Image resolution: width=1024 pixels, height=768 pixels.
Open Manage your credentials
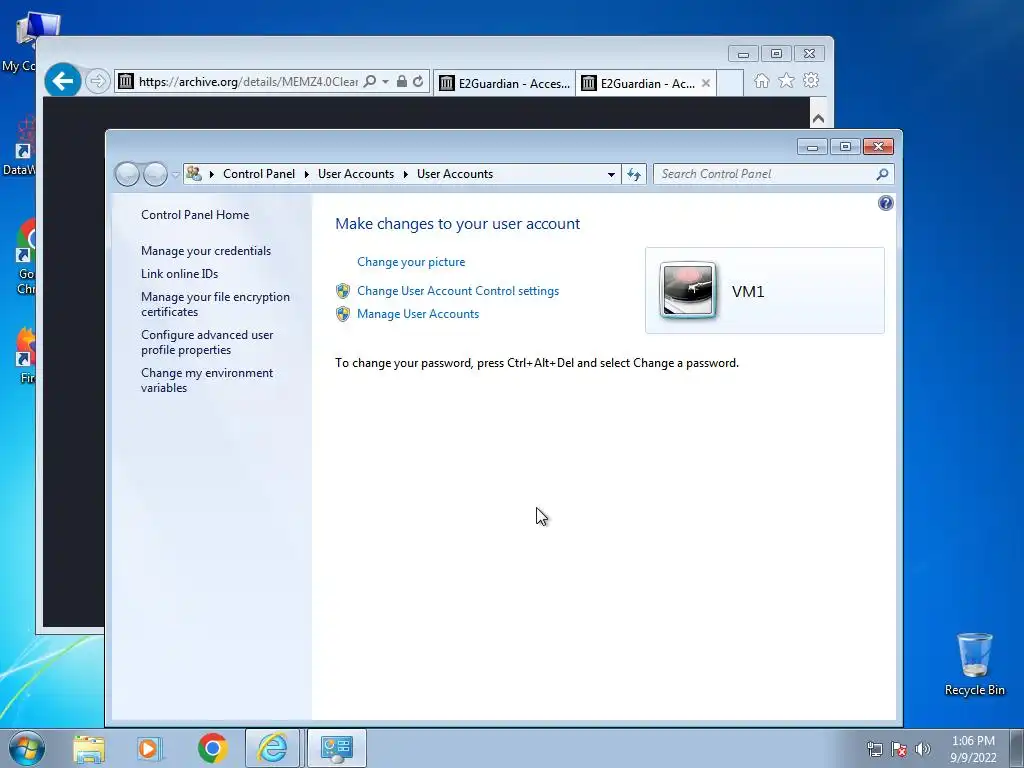click(x=206, y=251)
